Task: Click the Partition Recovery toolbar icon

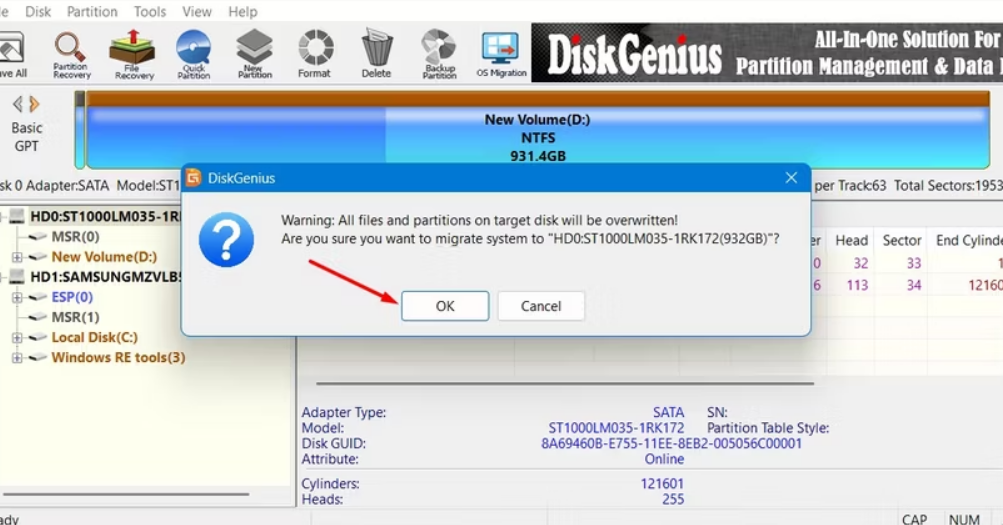Action: point(71,54)
